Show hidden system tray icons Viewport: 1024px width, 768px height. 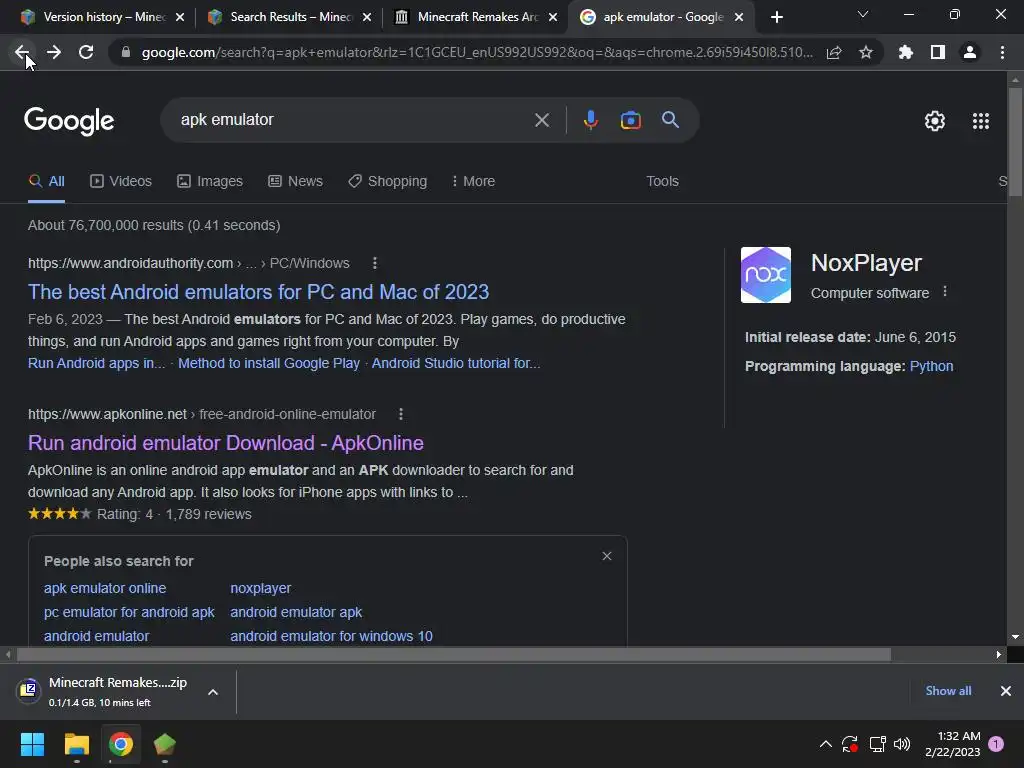coord(825,744)
